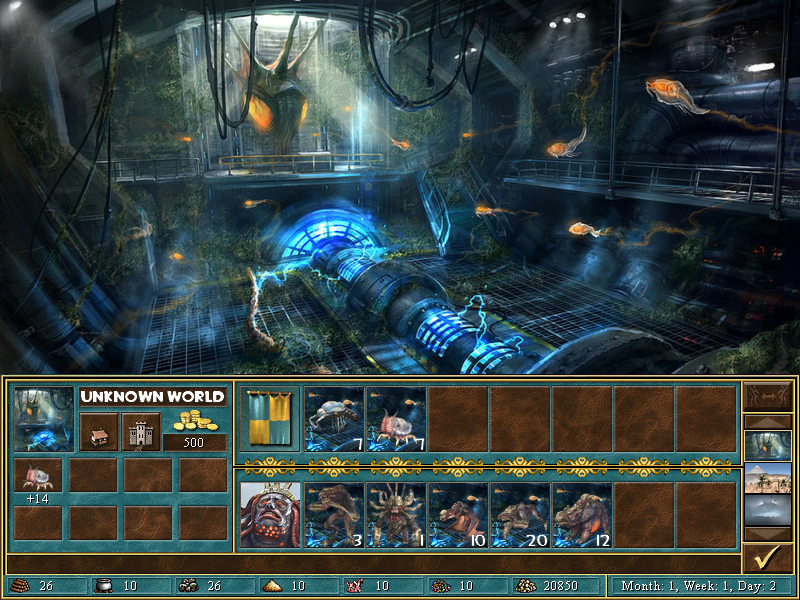Select the hero's creature stack of 1
Image resolution: width=800 pixels, height=600 pixels.
[396, 515]
